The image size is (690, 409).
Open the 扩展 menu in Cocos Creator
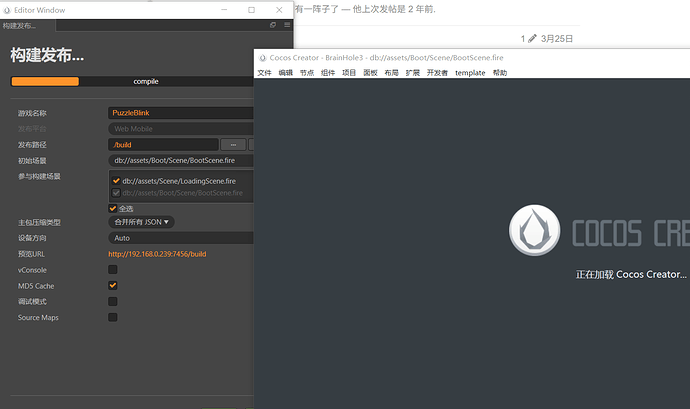pyautogui.click(x=412, y=73)
